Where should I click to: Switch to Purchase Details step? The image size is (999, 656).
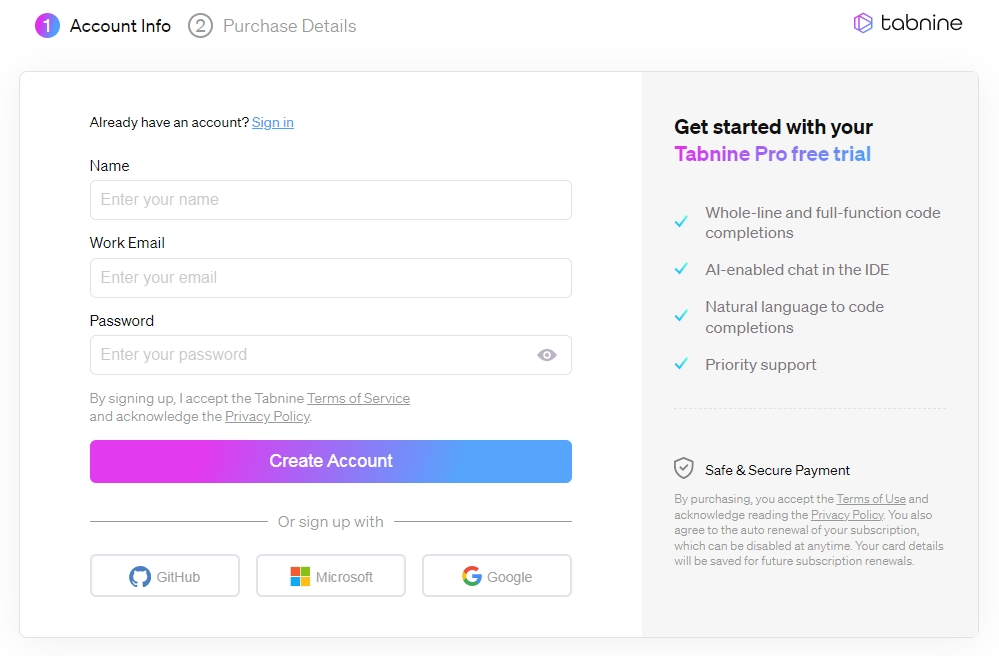tap(289, 26)
